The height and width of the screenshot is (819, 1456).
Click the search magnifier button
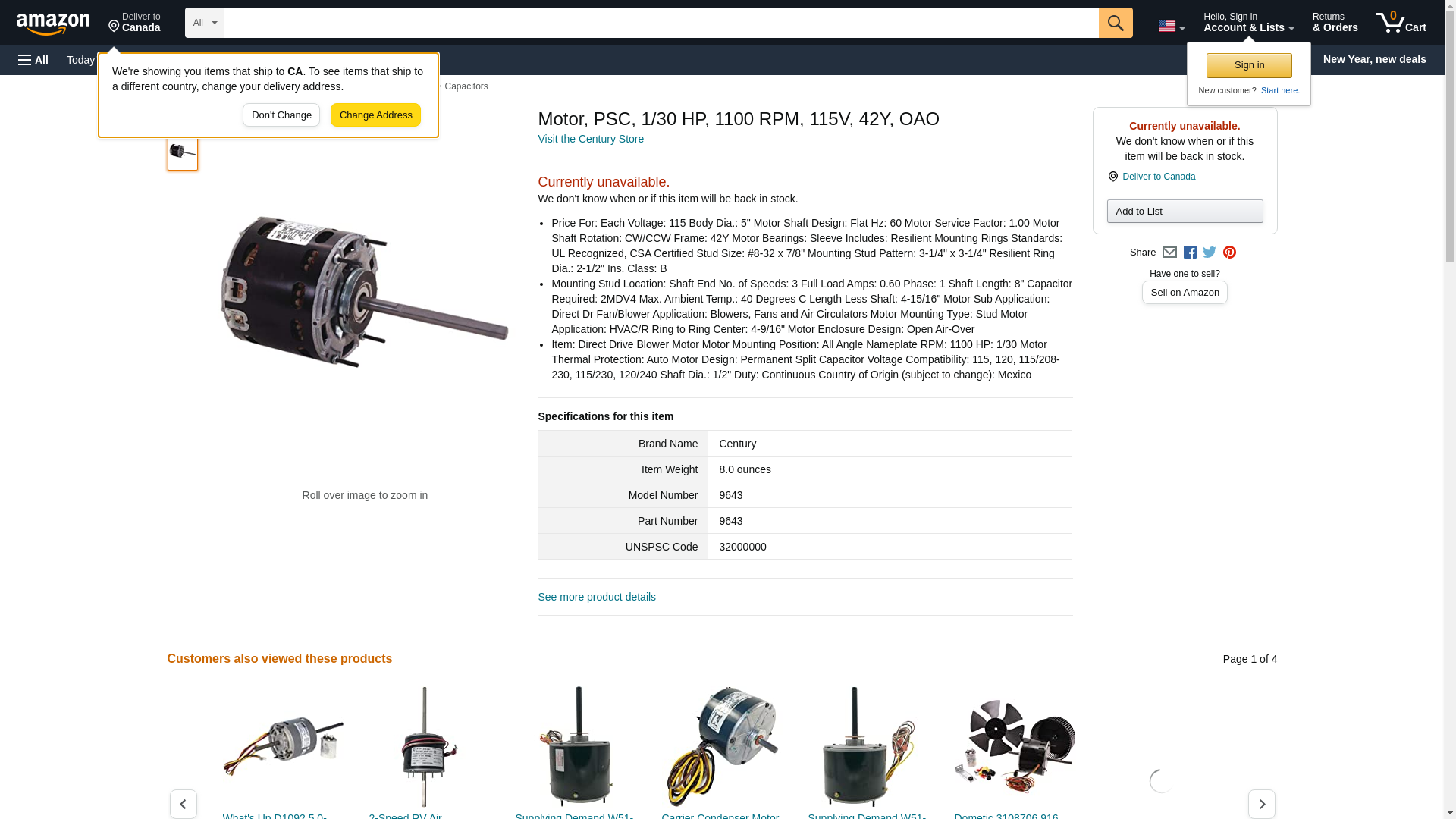(1115, 23)
